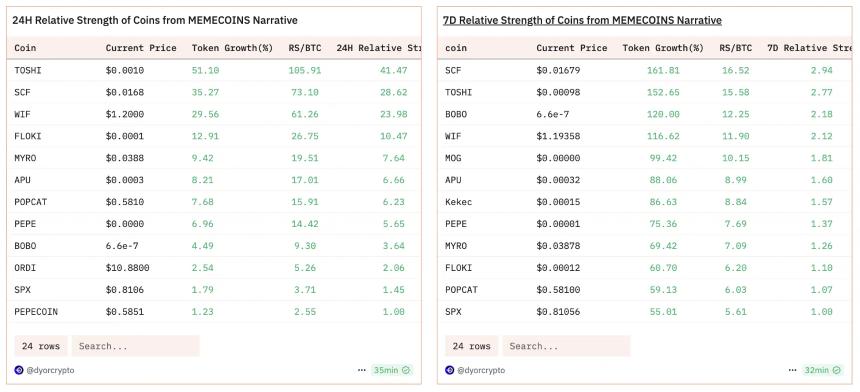Image resolution: width=860 pixels, height=392 pixels.
Task: Open three-dot options menu in 24H panel
Action: (361, 370)
